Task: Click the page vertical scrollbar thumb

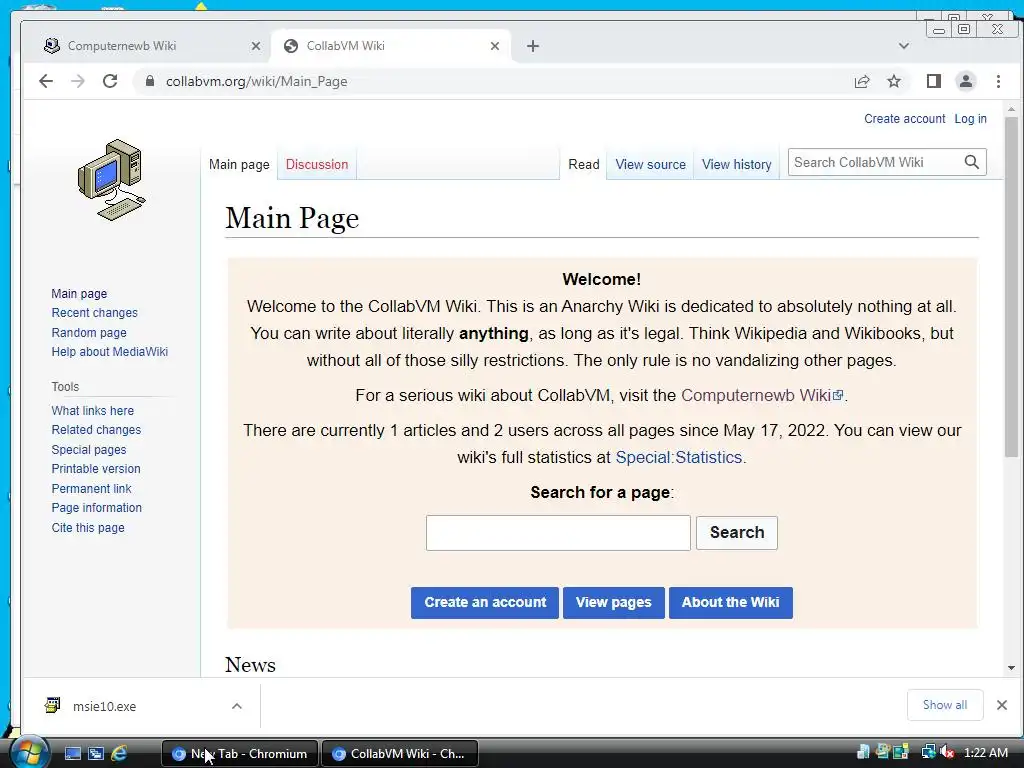Action: pyautogui.click(x=1012, y=287)
